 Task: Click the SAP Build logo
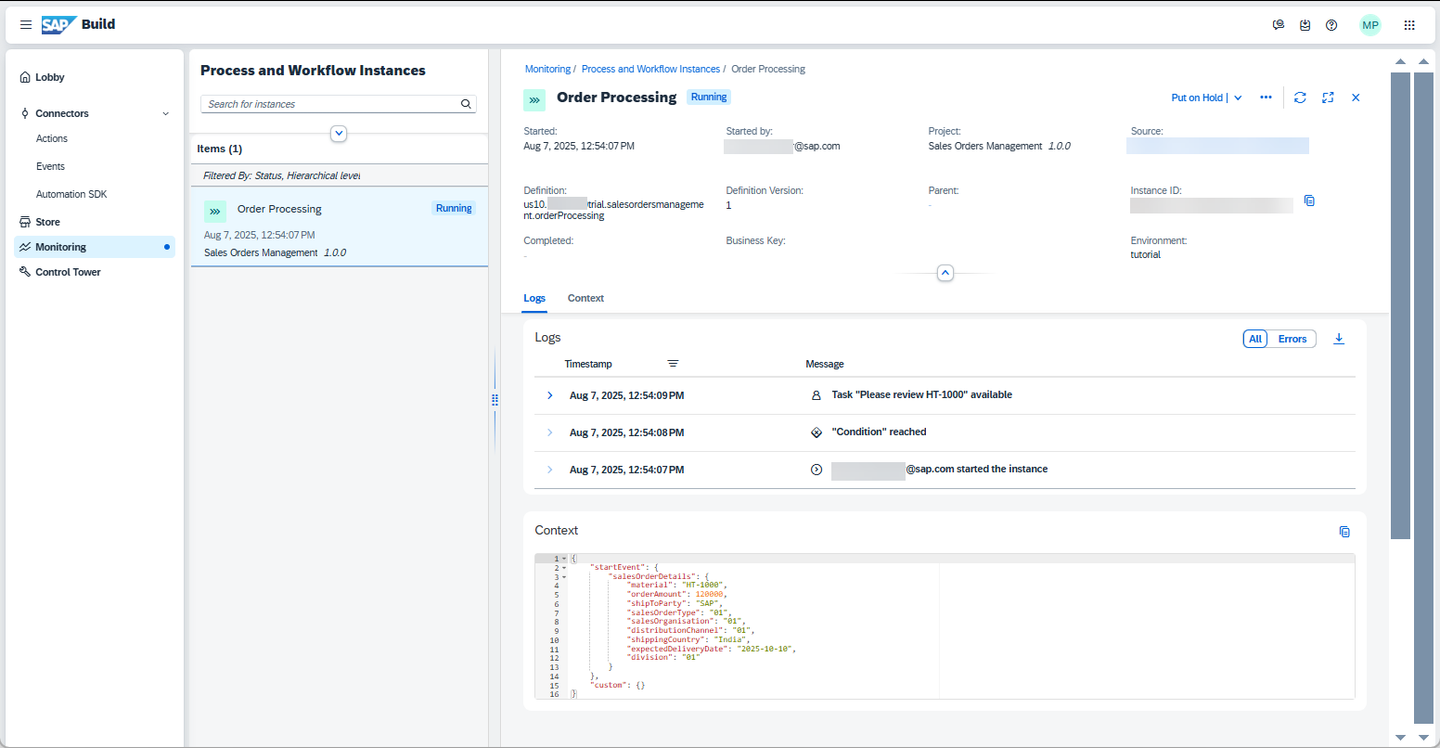78,25
